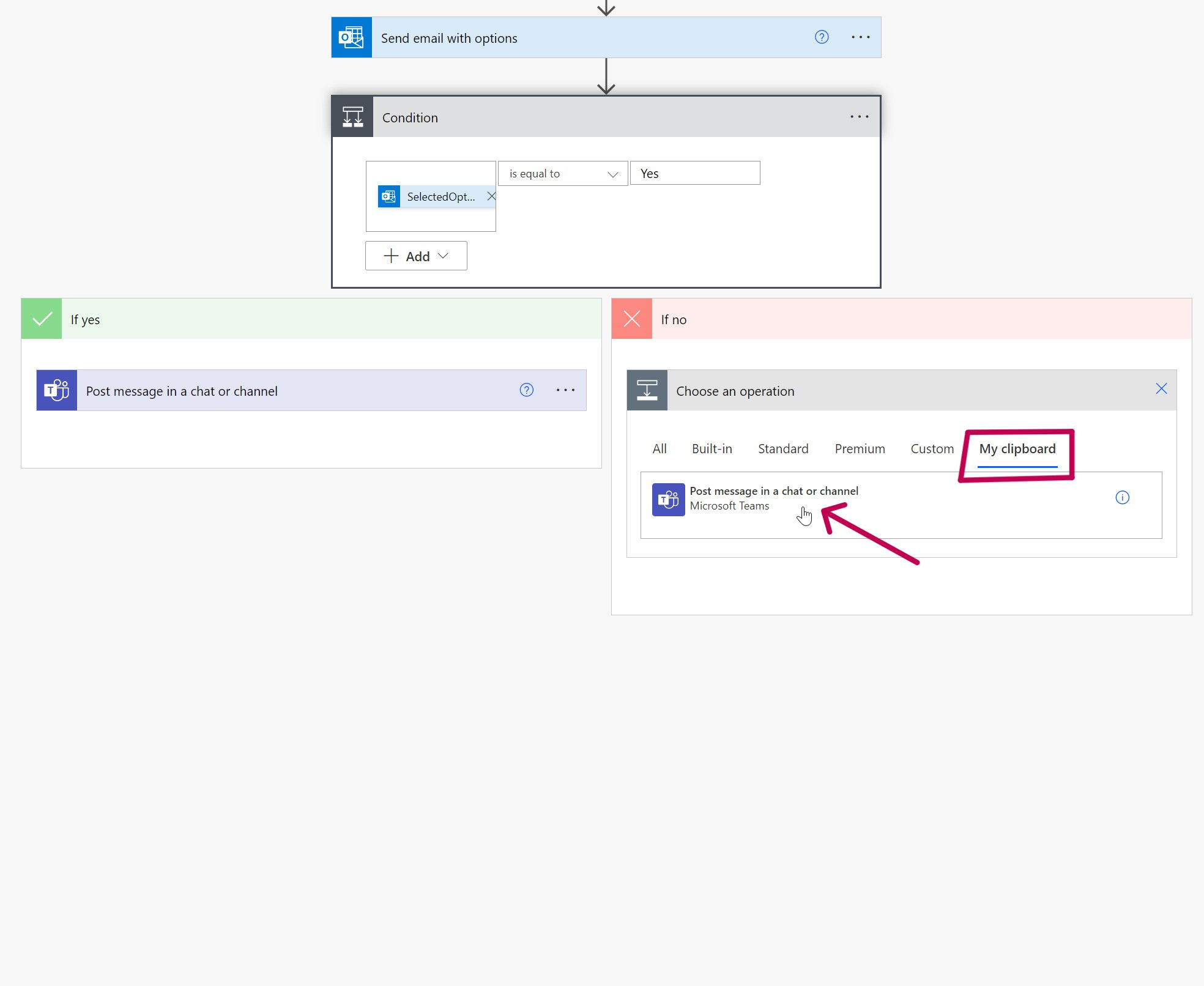Switch to the Built-in tab
Viewport: 1204px width, 986px height.
click(712, 449)
